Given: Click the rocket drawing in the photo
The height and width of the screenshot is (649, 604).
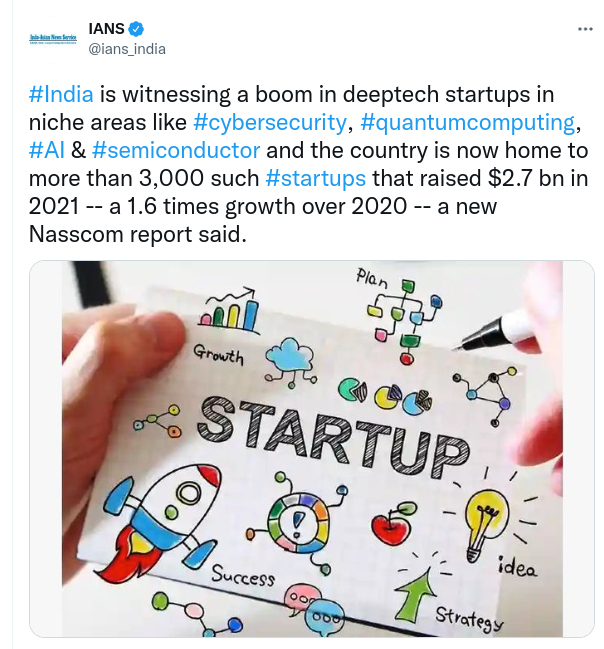Looking at the screenshot, I should [x=159, y=522].
